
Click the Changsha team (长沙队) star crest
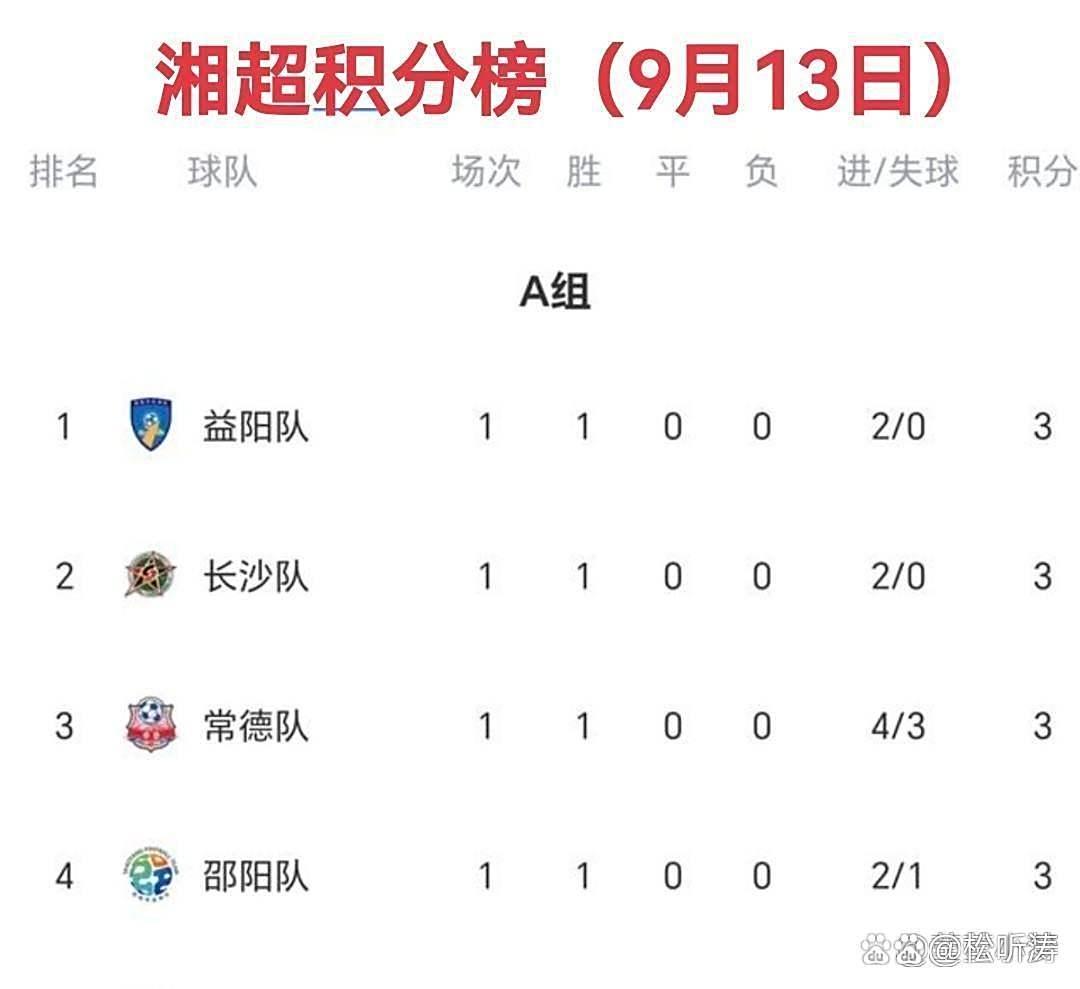(x=151, y=575)
